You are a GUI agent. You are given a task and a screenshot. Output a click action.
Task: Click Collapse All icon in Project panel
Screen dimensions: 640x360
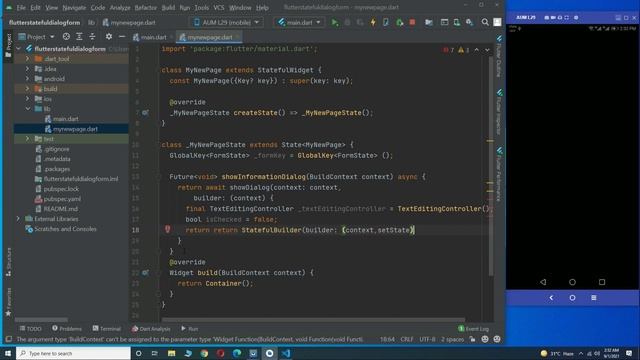point(92,37)
